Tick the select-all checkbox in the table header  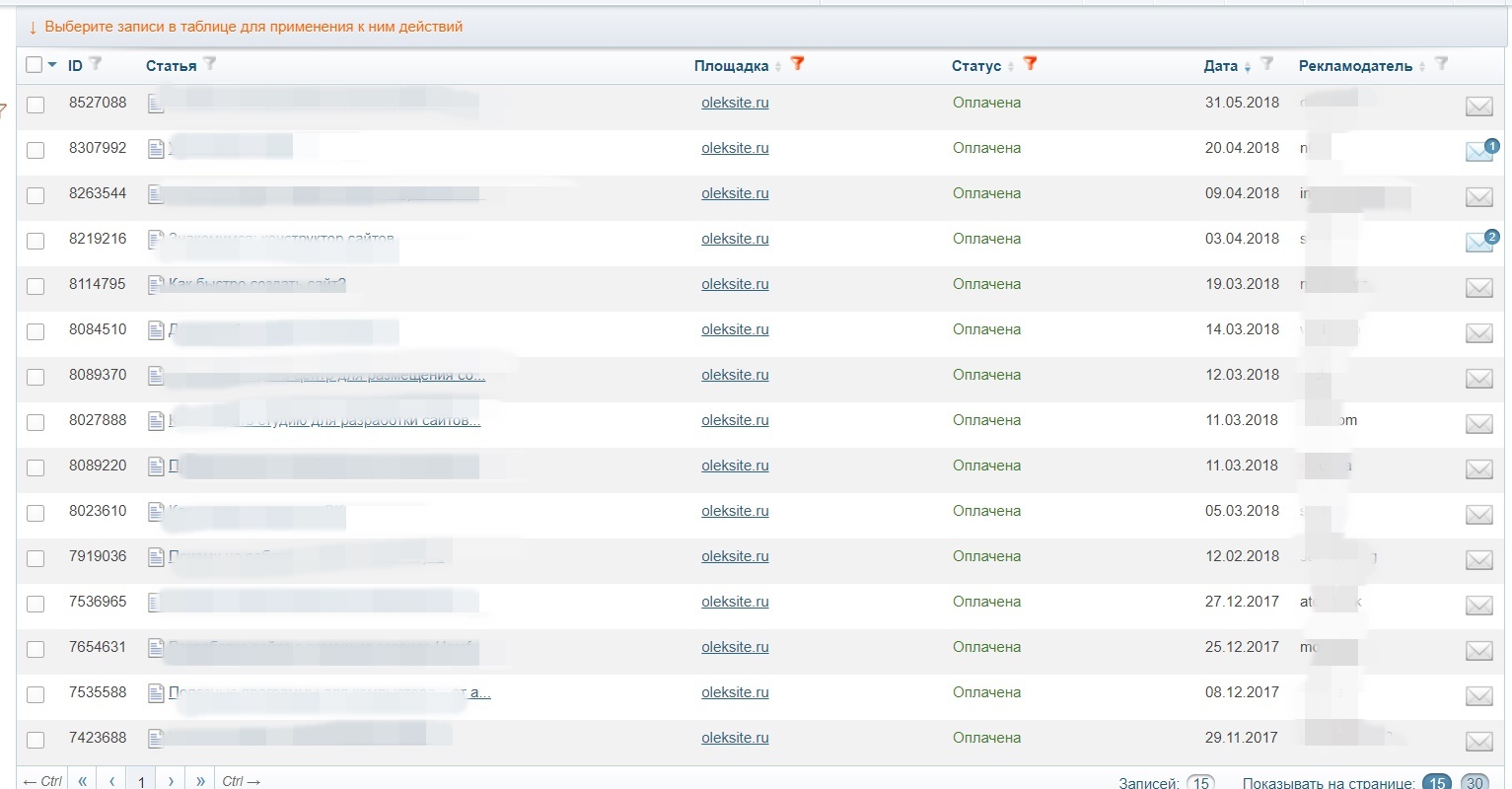(35, 65)
